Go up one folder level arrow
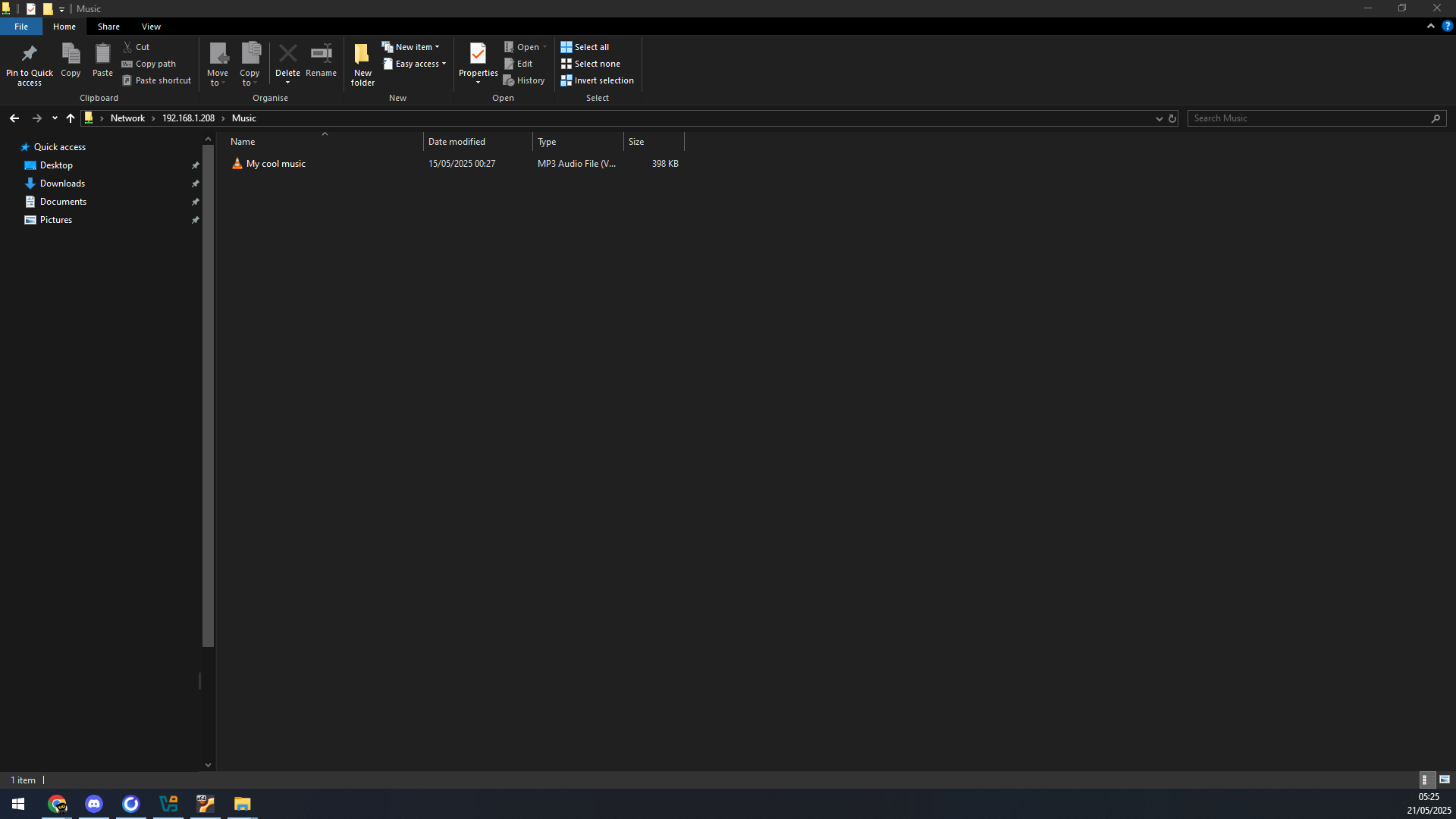Image resolution: width=1456 pixels, height=819 pixels. tap(71, 118)
